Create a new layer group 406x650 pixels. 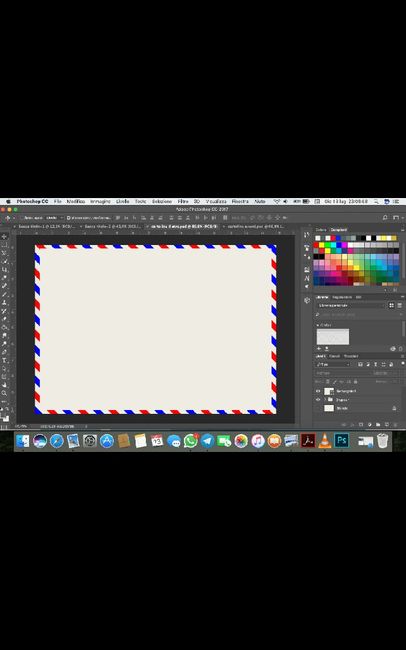(378, 424)
